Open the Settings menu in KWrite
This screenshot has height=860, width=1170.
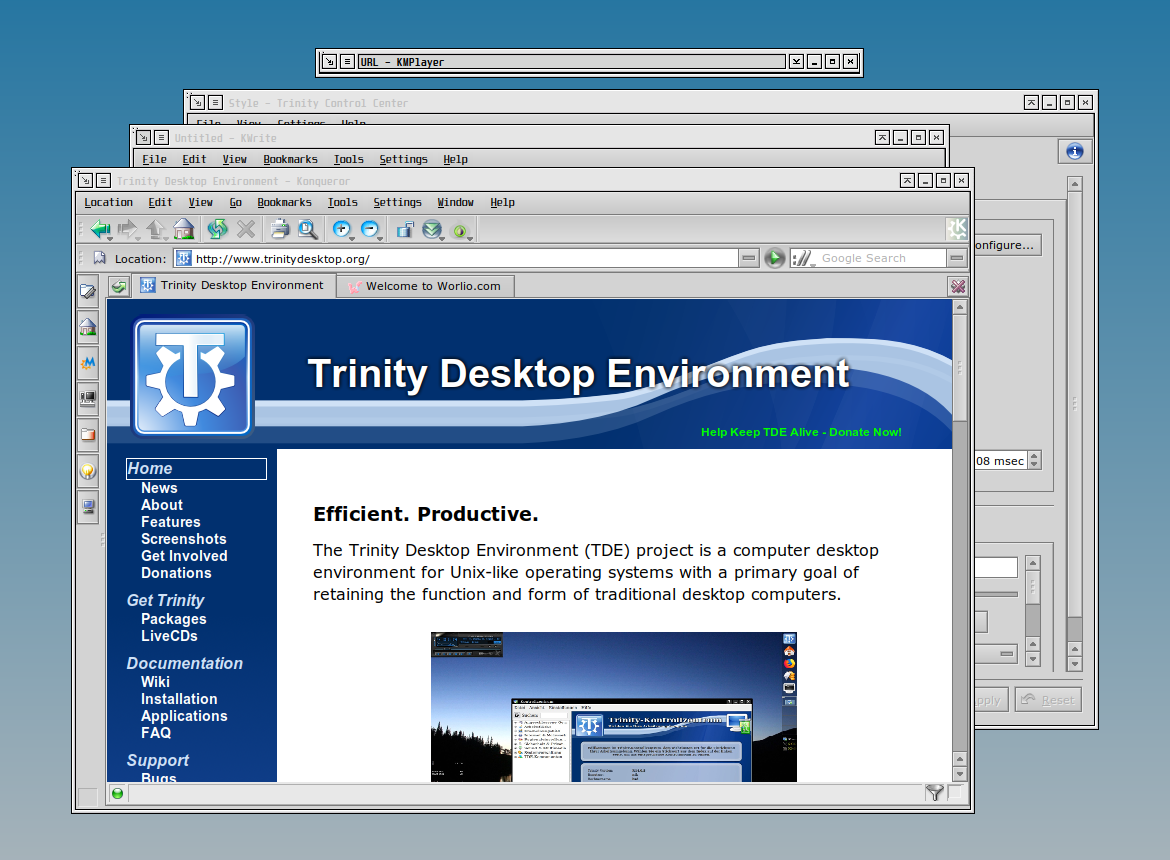pyautogui.click(x=403, y=159)
